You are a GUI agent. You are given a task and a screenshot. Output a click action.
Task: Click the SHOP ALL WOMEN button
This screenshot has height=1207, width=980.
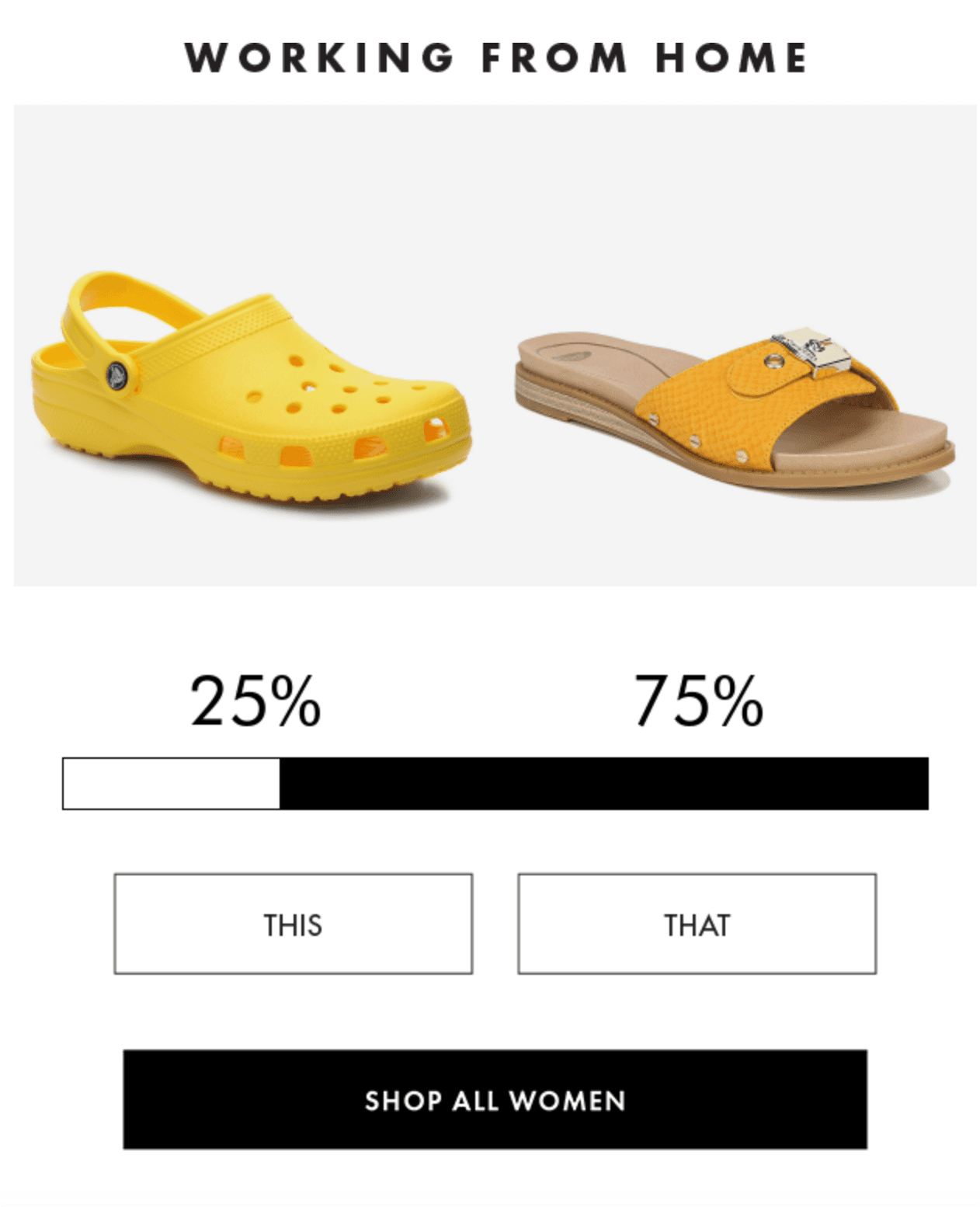coord(495,1099)
